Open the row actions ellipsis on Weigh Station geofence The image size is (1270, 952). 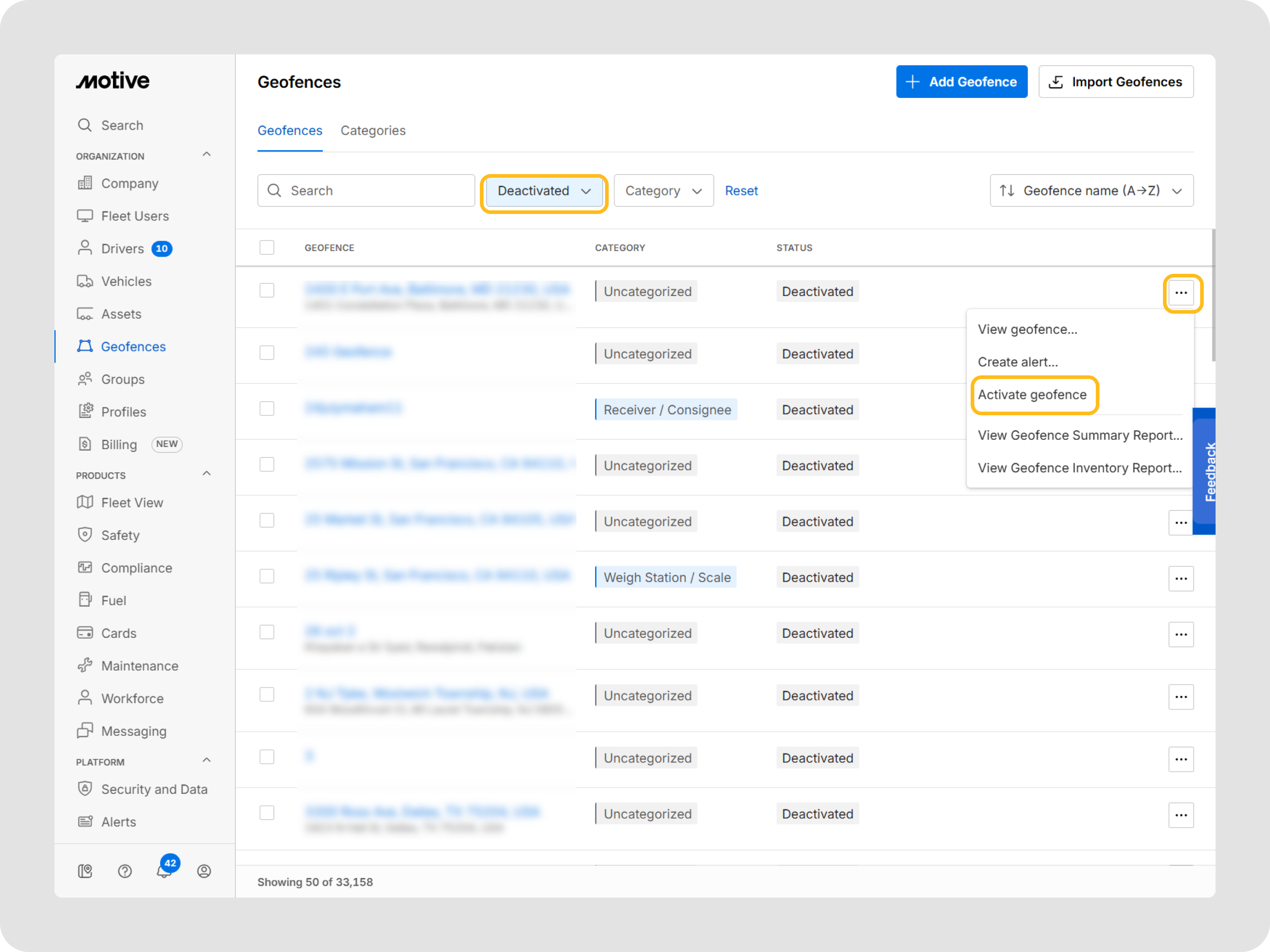click(x=1181, y=578)
